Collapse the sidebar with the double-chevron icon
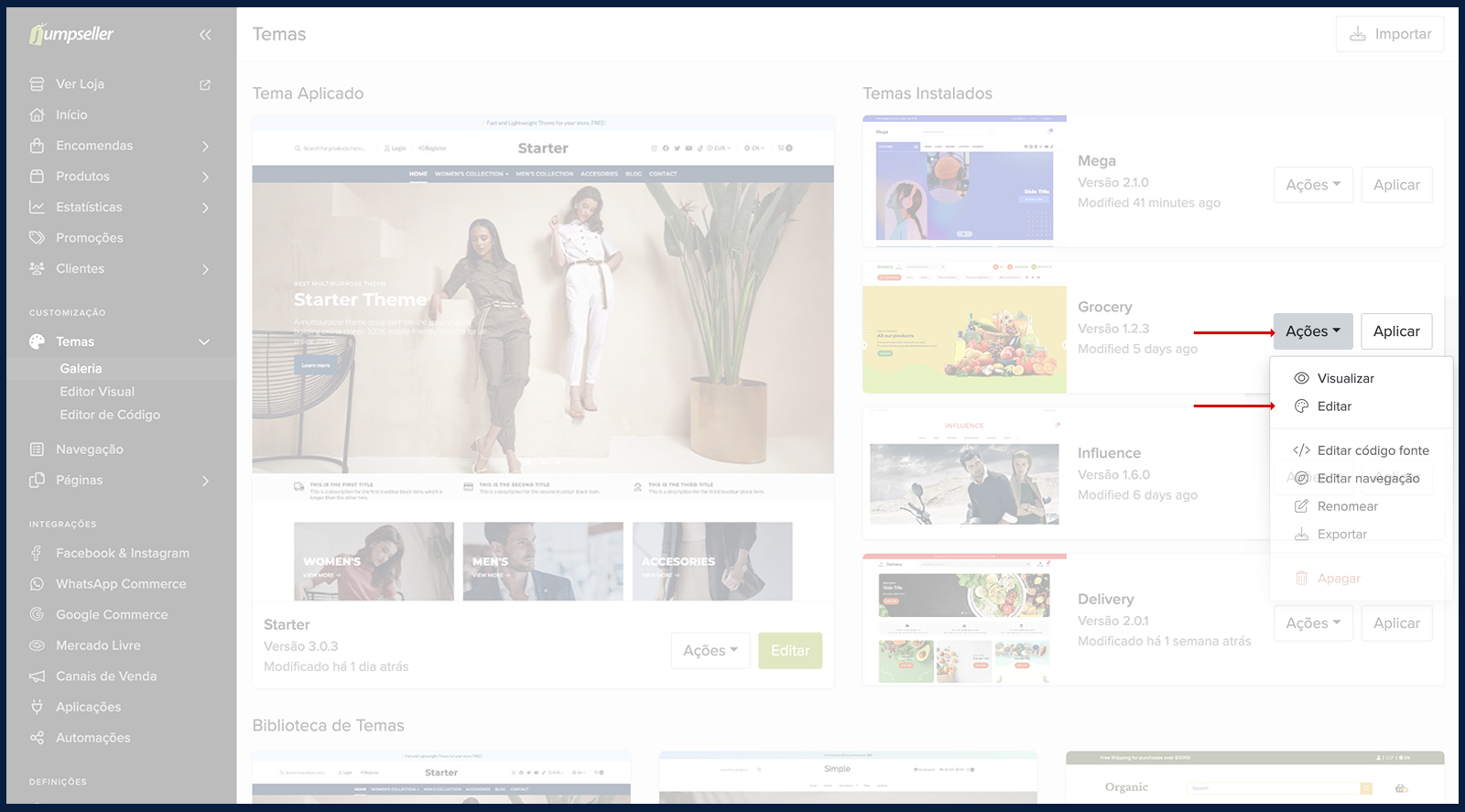 click(x=205, y=35)
